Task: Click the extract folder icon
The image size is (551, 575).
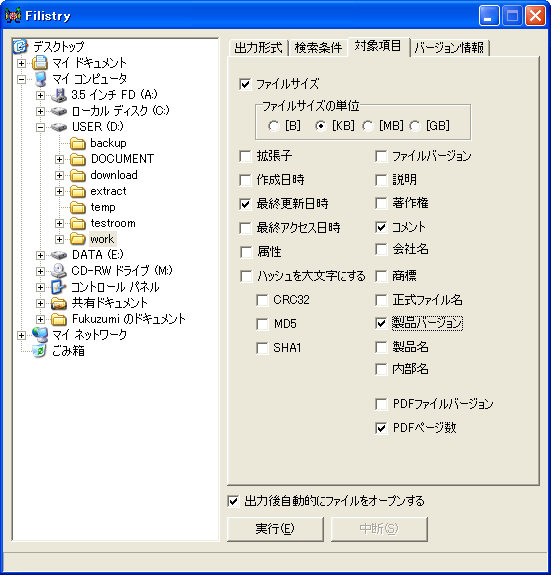Action: pyautogui.click(x=78, y=191)
